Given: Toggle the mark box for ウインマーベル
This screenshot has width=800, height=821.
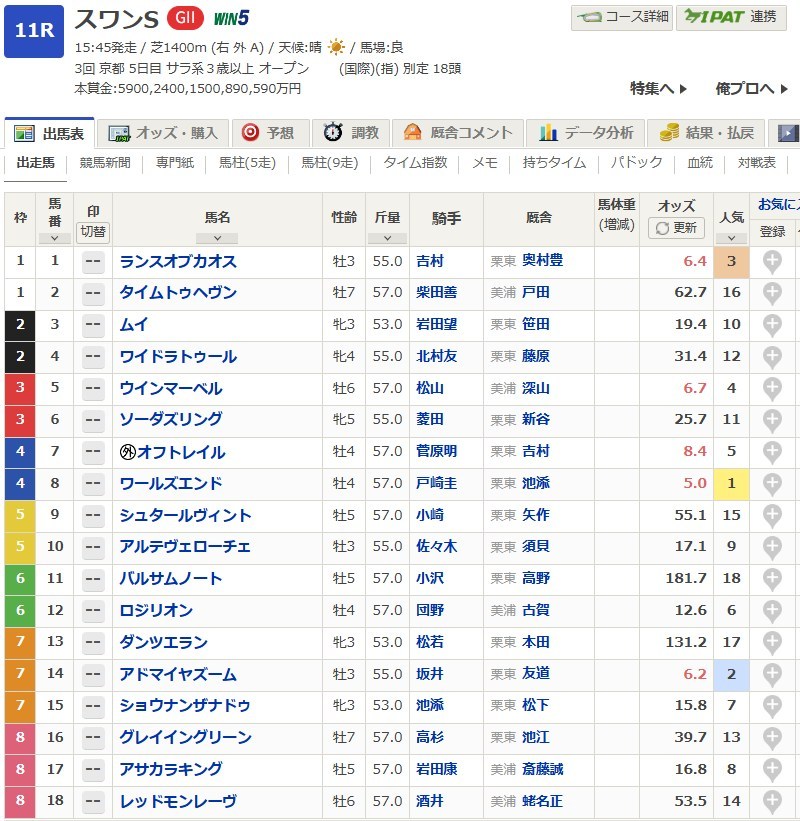Looking at the screenshot, I should pyautogui.click(x=93, y=389).
